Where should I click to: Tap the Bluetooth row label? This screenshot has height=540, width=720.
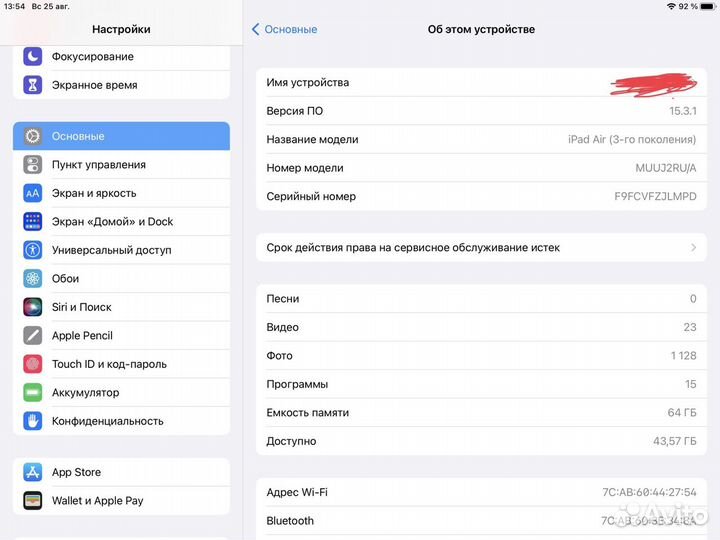pyautogui.click(x=290, y=521)
